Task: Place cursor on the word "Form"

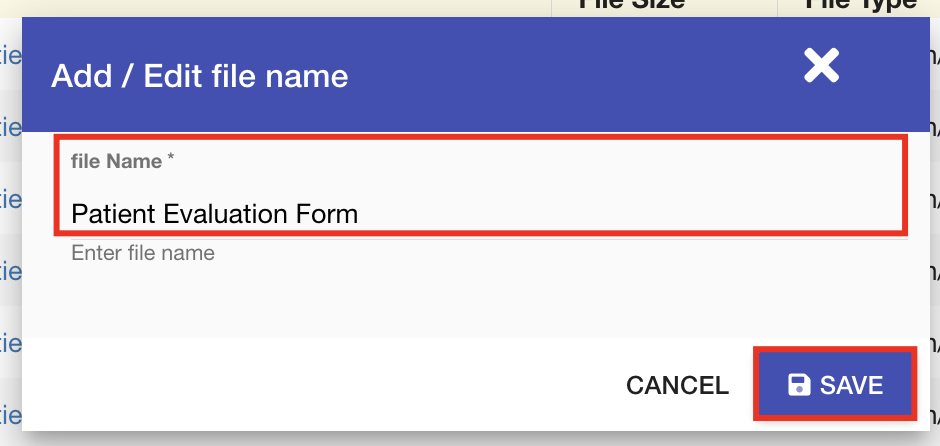Action: click(330, 213)
